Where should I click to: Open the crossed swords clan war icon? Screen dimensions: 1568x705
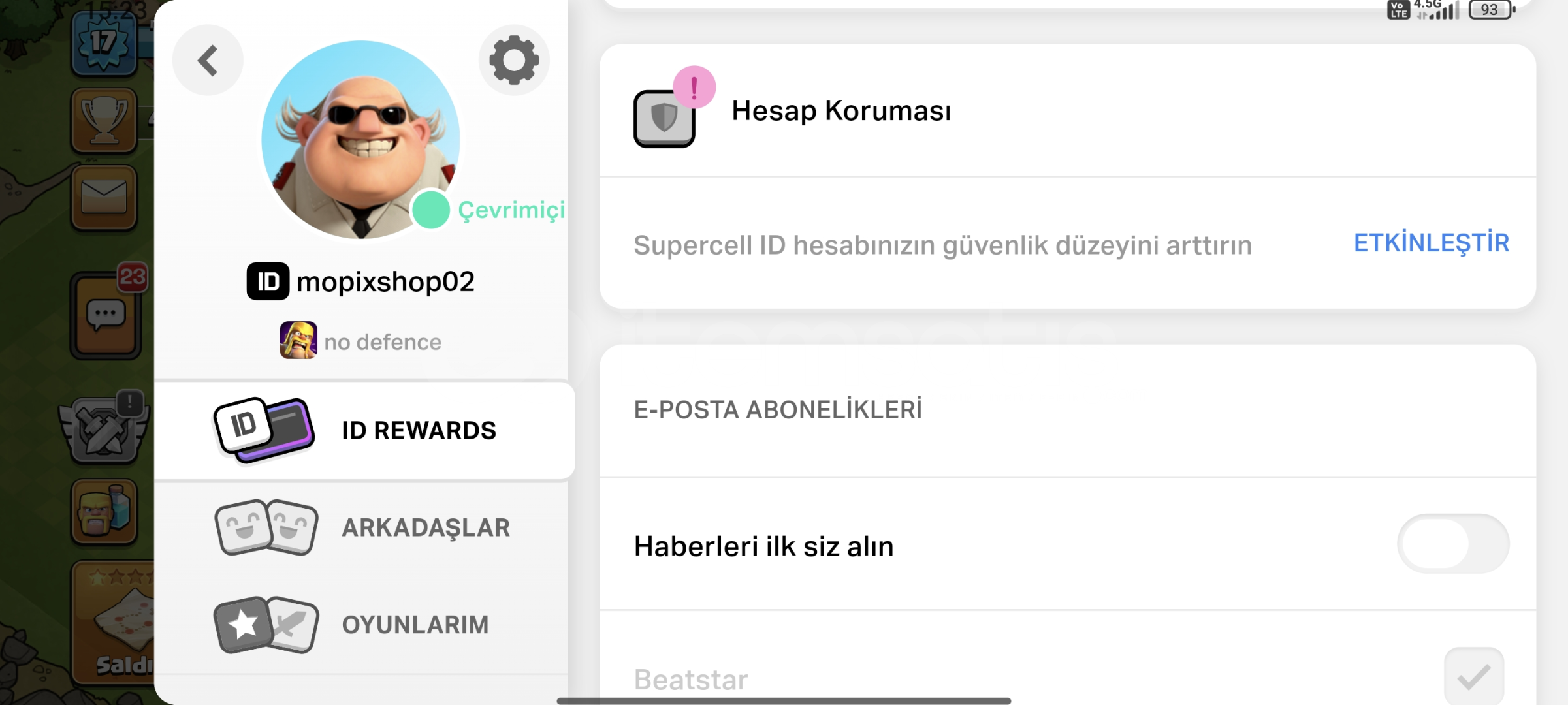coord(103,429)
